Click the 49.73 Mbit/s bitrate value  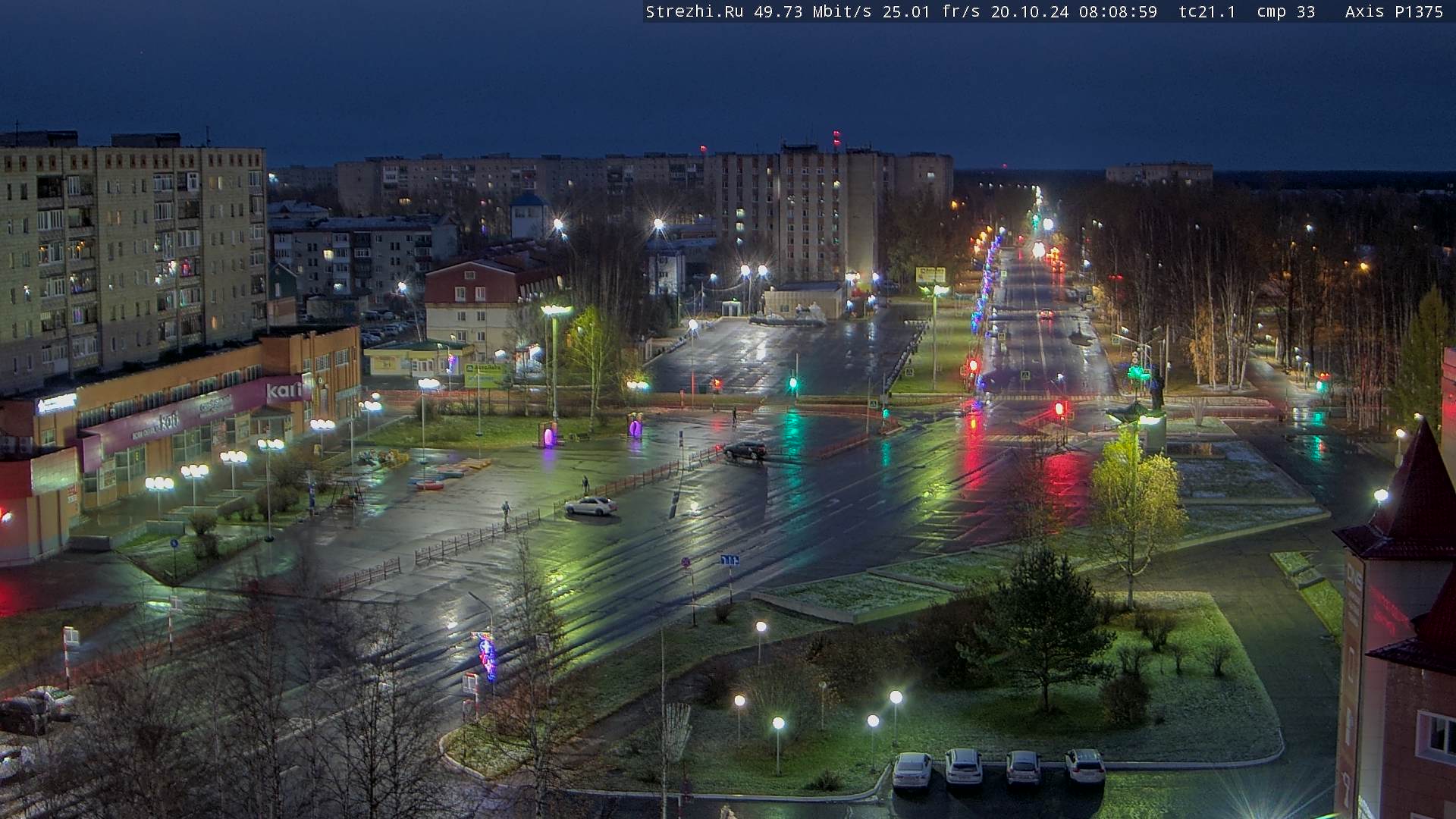coord(812,12)
